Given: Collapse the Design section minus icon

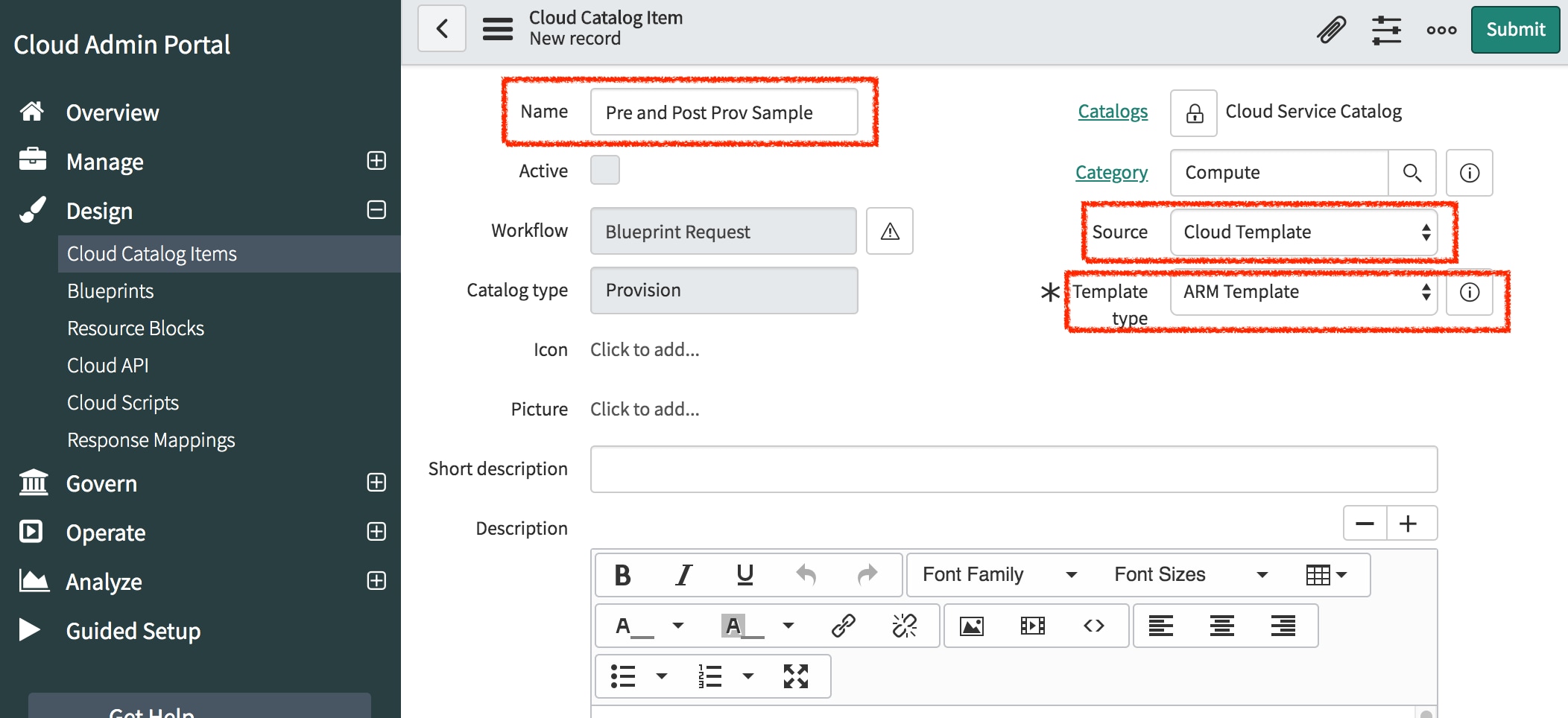Looking at the screenshot, I should click(376, 210).
